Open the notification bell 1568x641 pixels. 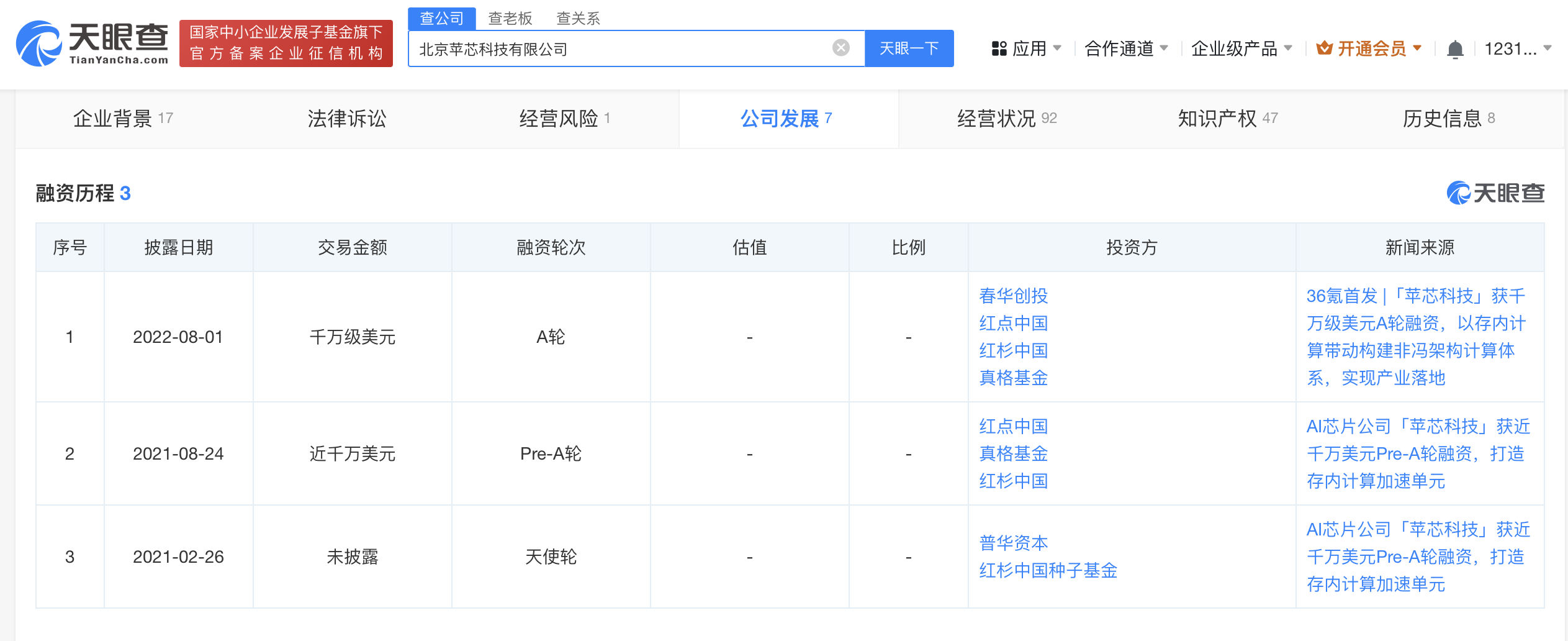coord(1455,49)
